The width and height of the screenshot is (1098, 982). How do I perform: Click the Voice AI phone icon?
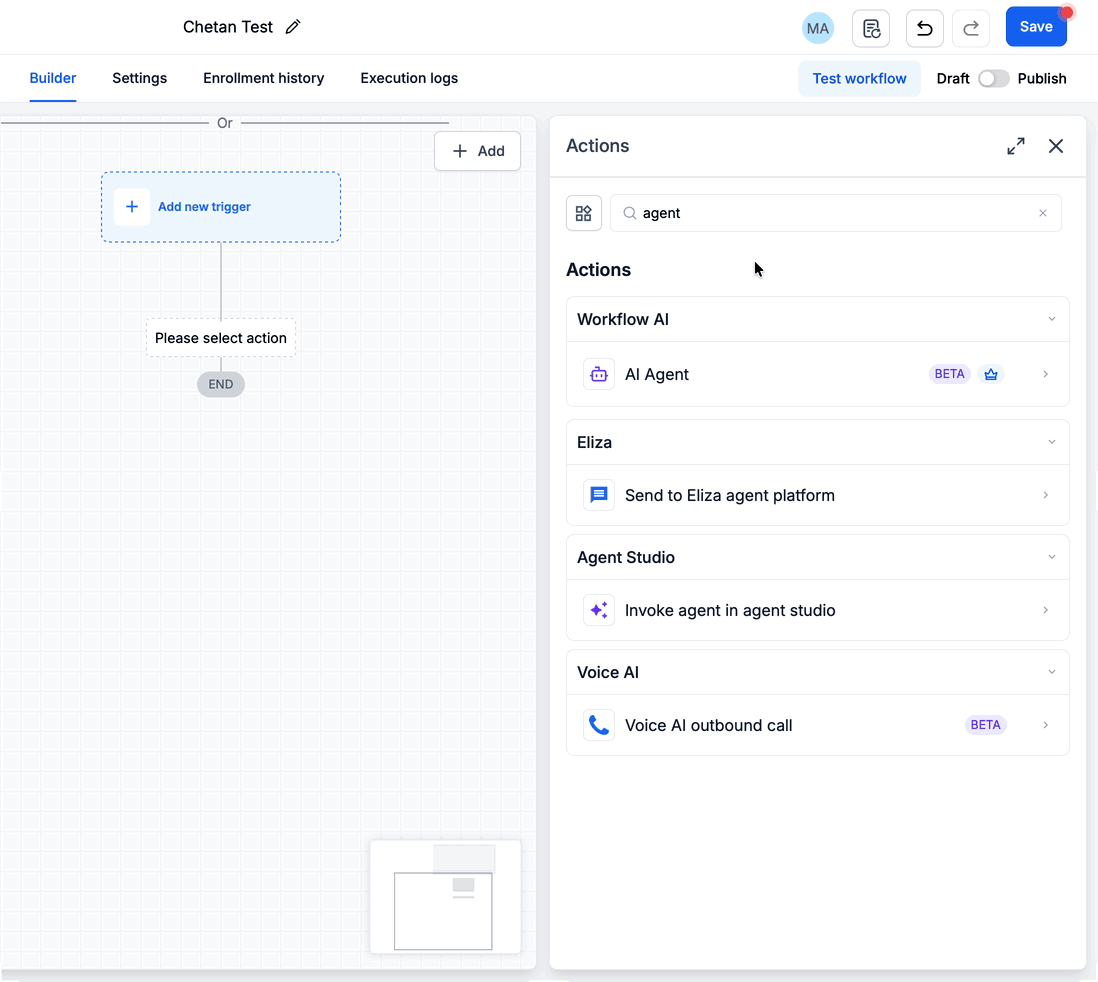599,725
